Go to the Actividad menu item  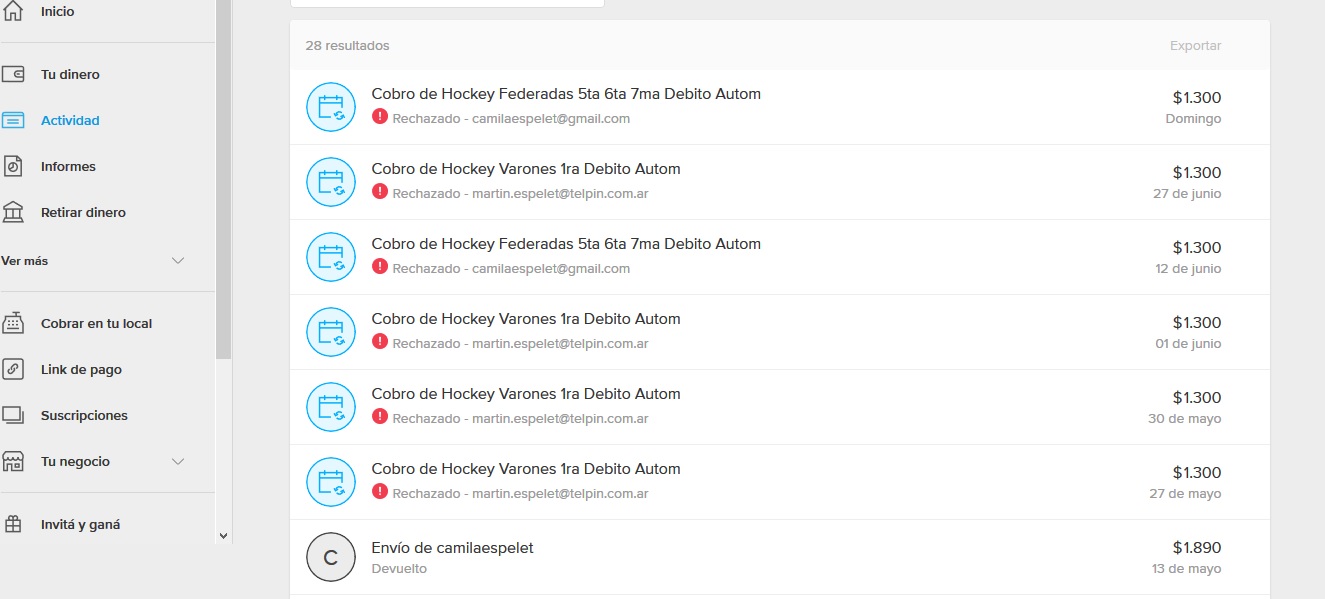[70, 121]
